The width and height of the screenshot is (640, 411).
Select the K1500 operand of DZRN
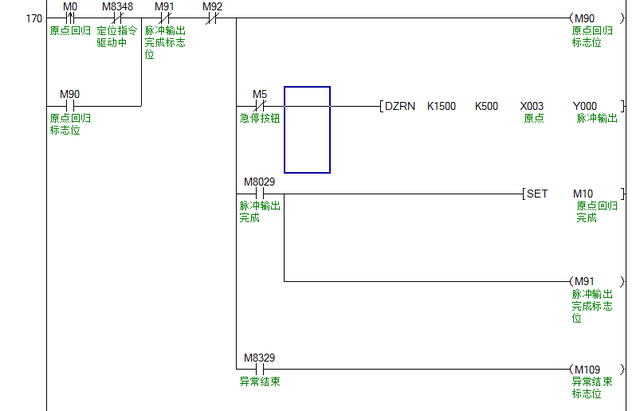[441, 106]
